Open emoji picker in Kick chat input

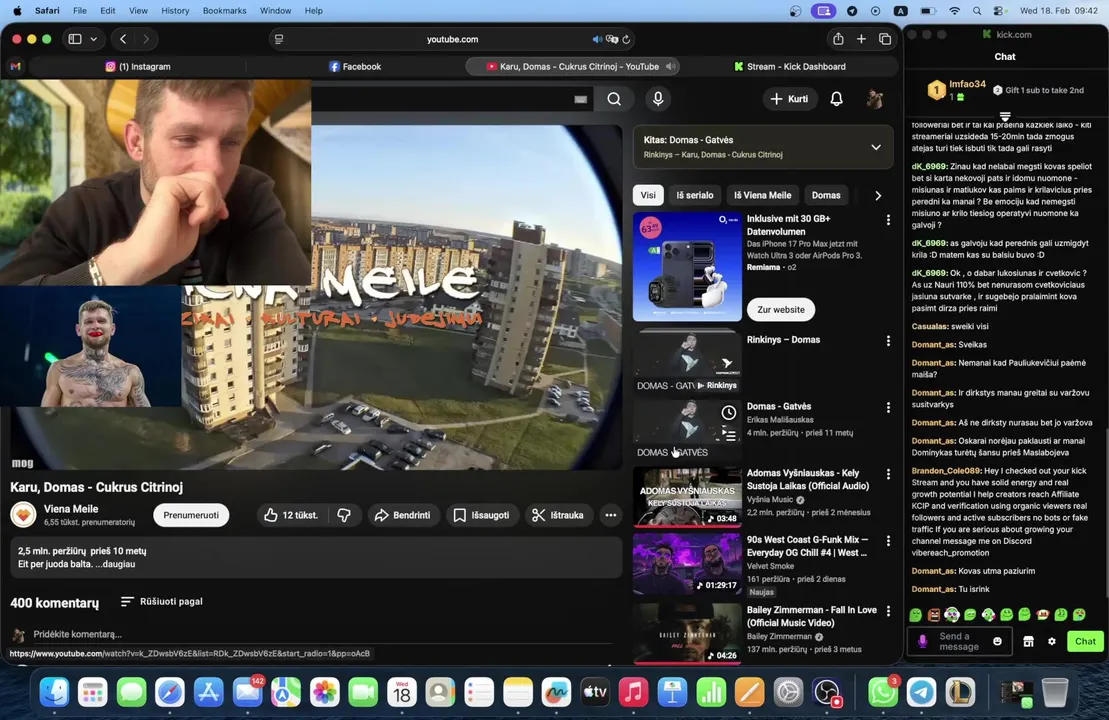pyautogui.click(x=997, y=641)
